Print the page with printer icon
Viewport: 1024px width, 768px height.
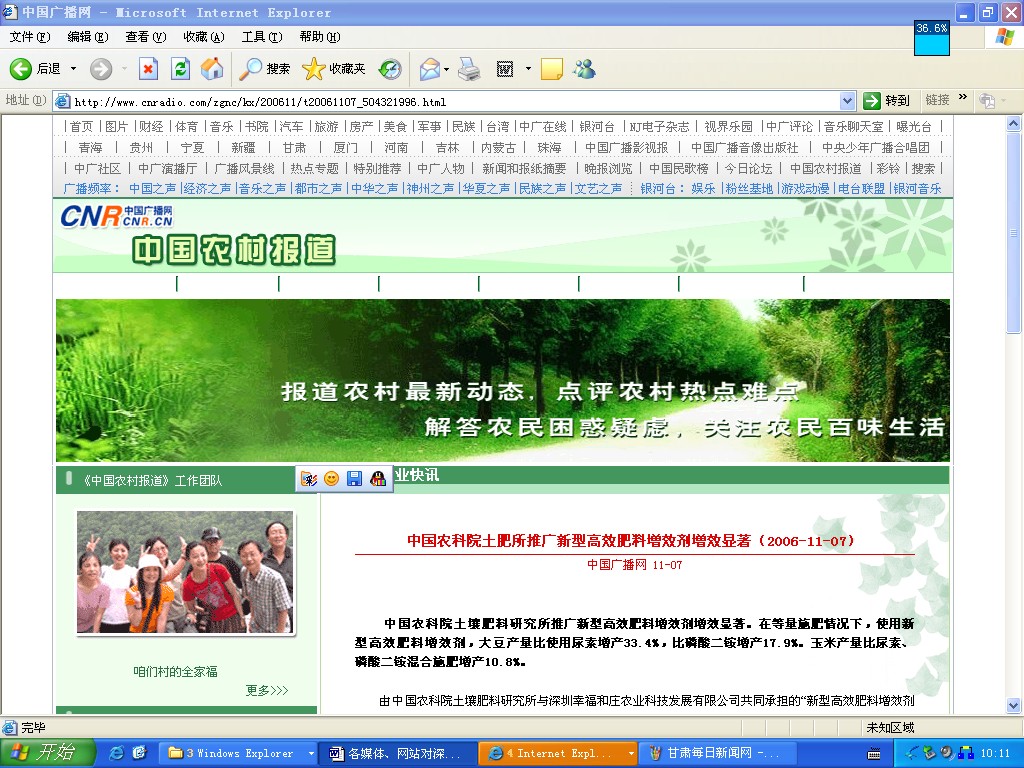[469, 69]
